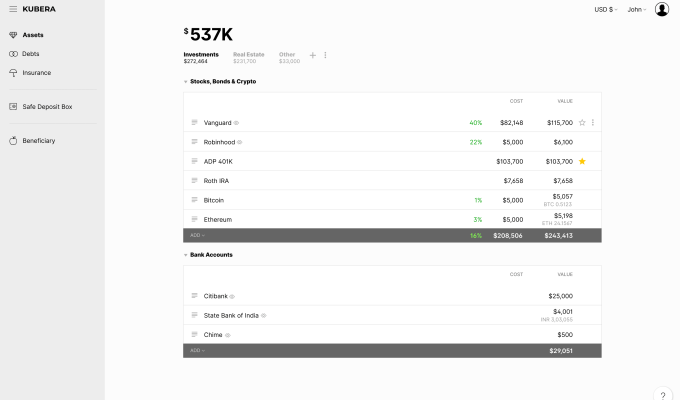Click the Assets diamond icon

[x=13, y=35]
